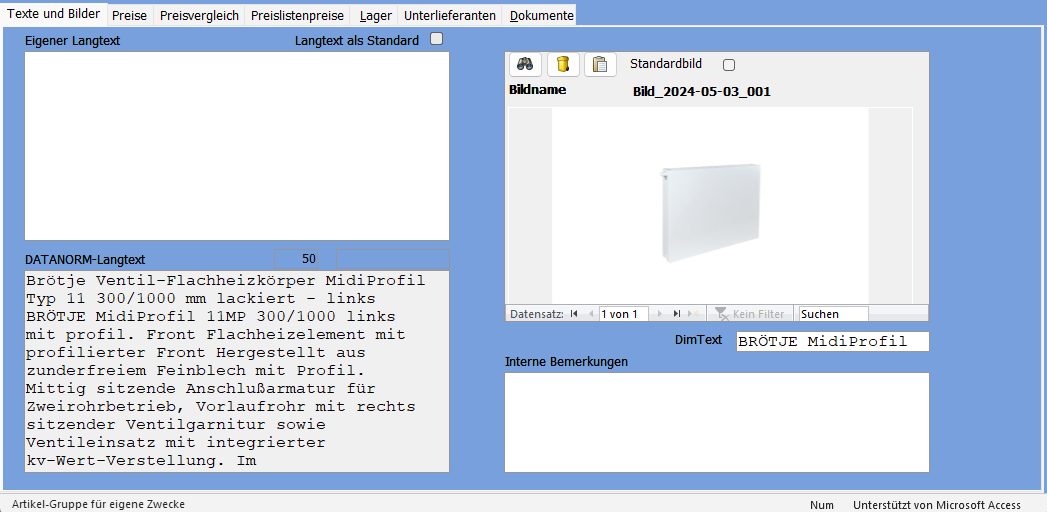Toggle the Standardbild checkbox
This screenshot has width=1047, height=512.
[x=729, y=65]
